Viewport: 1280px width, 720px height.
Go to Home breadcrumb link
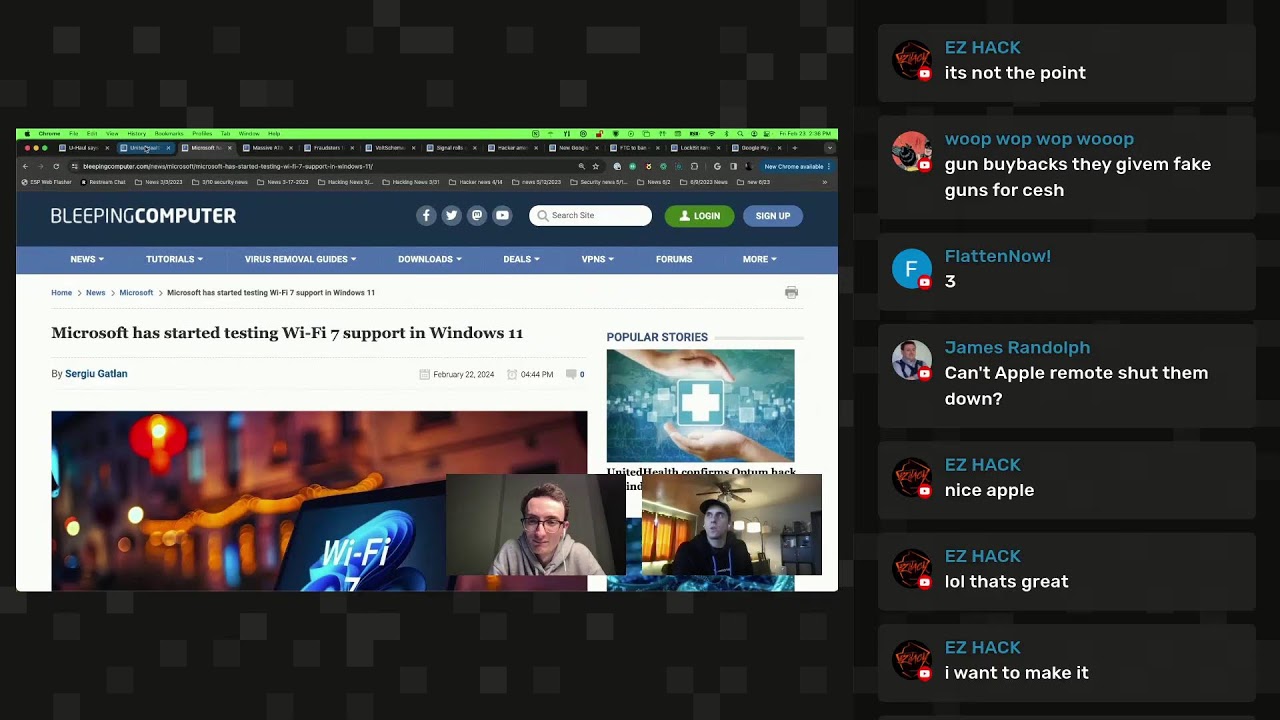point(61,293)
